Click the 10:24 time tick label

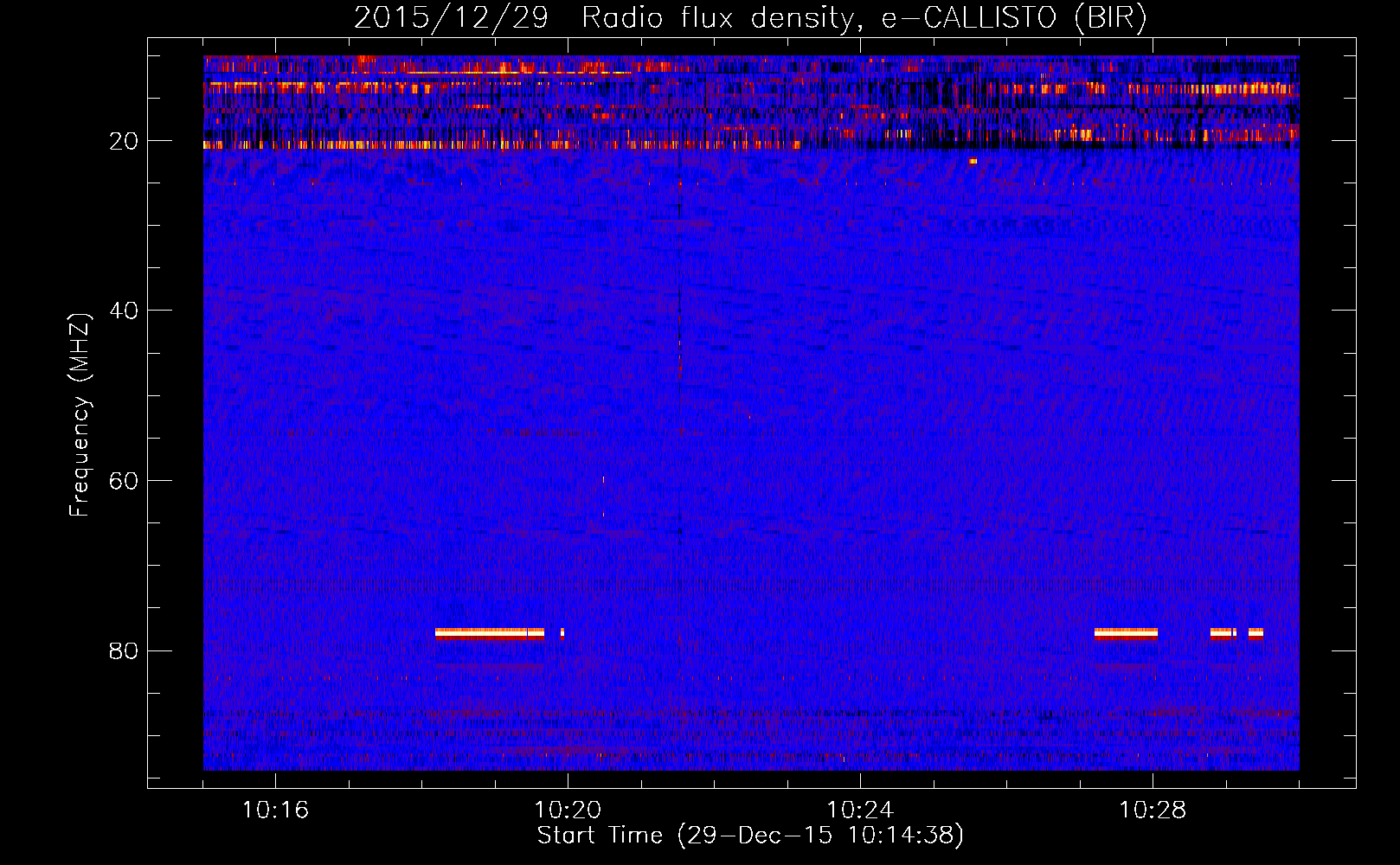(860, 811)
